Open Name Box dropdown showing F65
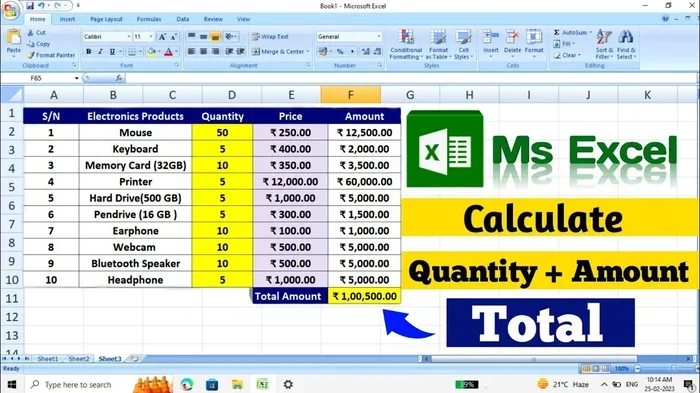This screenshot has height=393, width=700. 76,78
